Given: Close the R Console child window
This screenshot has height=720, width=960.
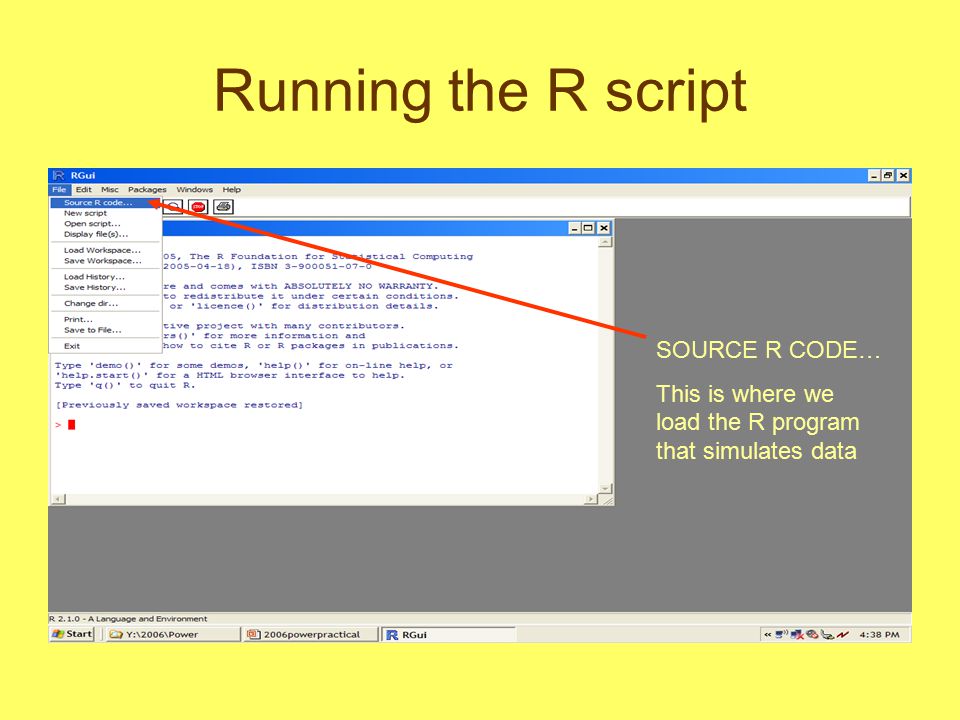Looking at the screenshot, I should (x=604, y=228).
